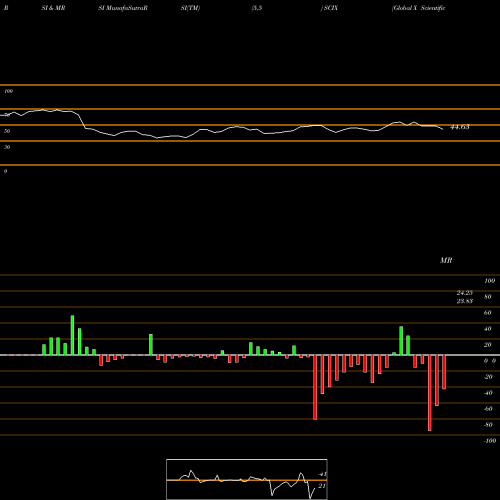
Task: Click the MR axis label 80
Action: tap(488, 297)
